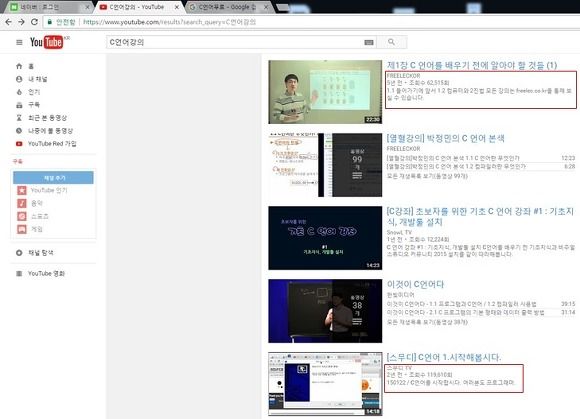Open My channel (내 채널) in sidebar
Viewport: 580px width, 419px height.
point(31,79)
